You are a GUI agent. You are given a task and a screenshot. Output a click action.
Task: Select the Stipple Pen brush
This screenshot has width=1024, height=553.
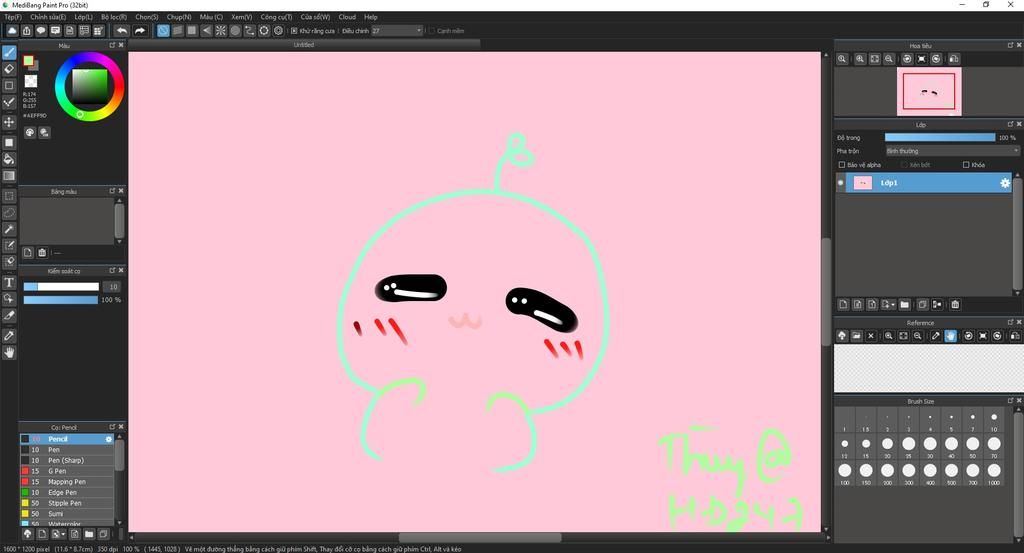(x=67, y=503)
